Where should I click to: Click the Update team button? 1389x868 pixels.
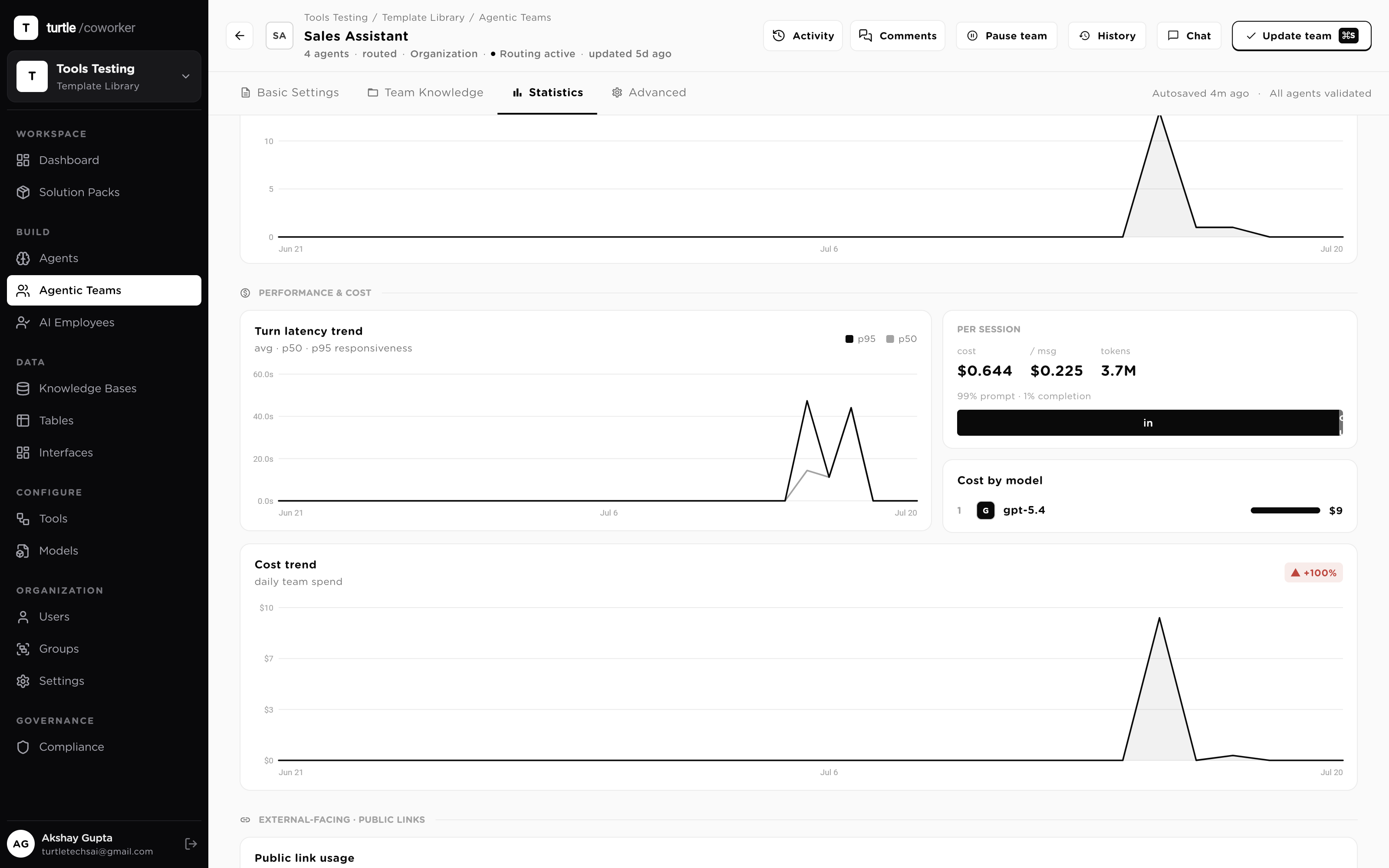(x=1302, y=36)
